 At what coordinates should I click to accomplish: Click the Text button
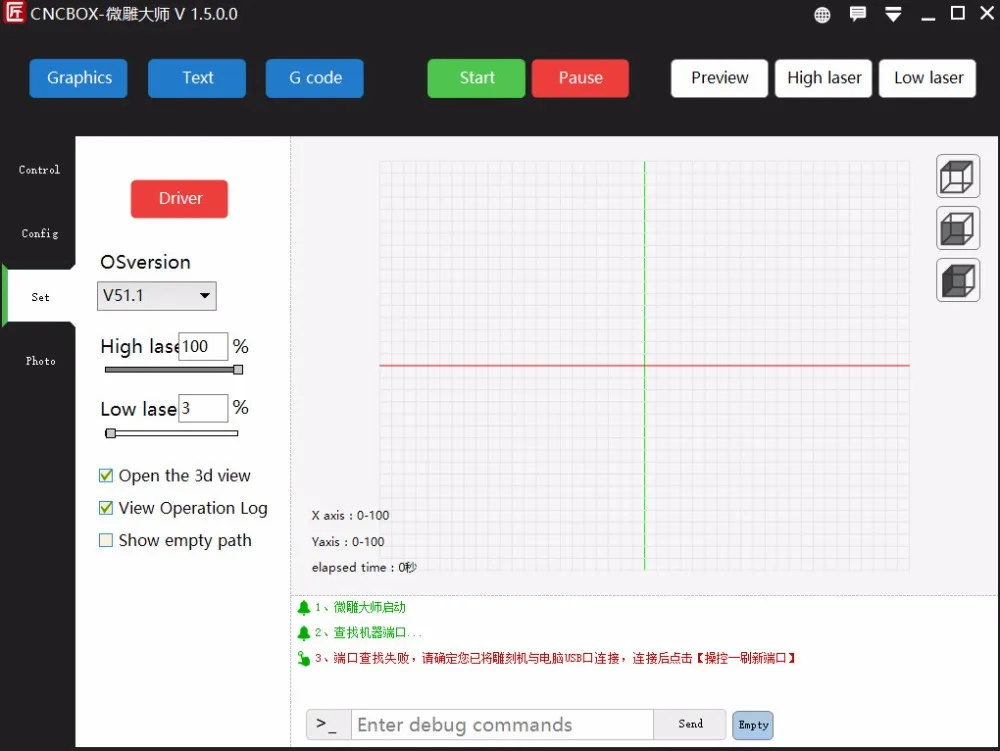pos(197,78)
